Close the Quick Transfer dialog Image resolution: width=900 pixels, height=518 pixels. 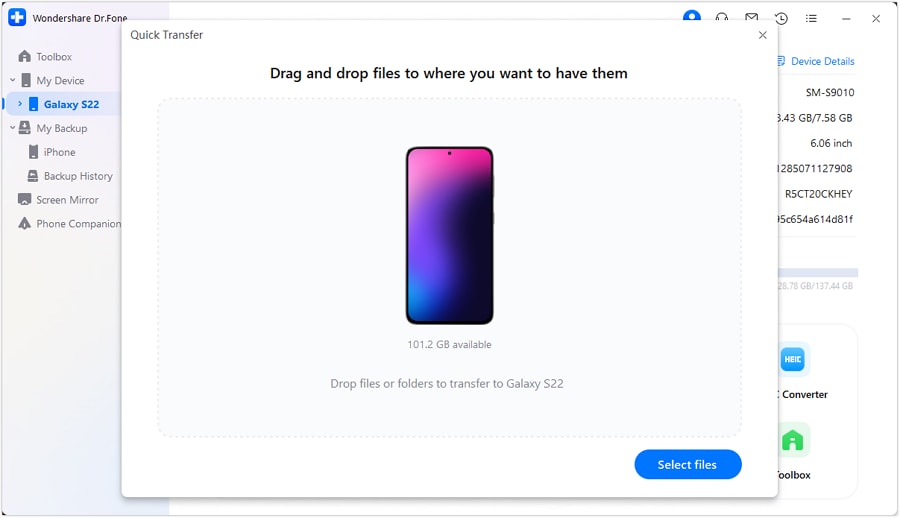point(763,35)
